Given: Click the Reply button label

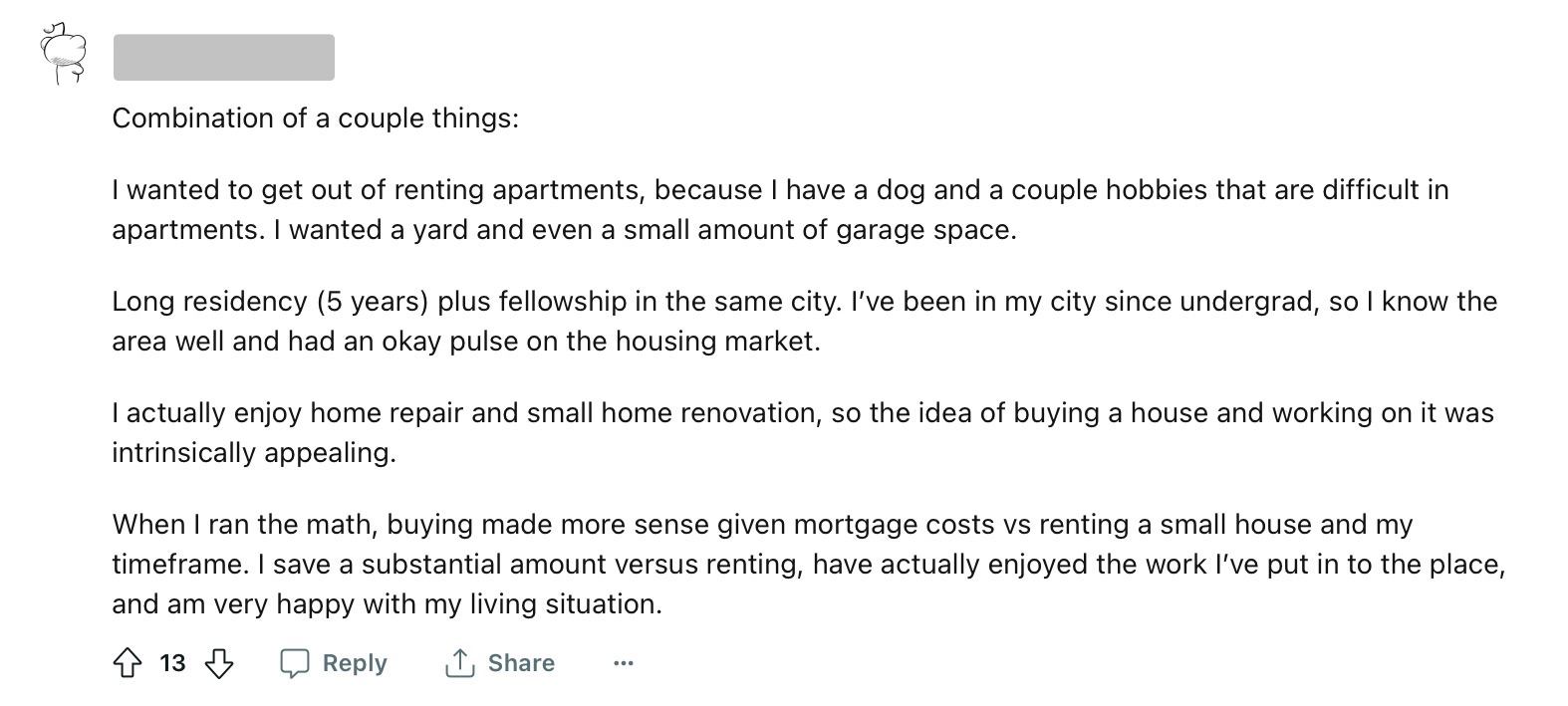Looking at the screenshot, I should pyautogui.click(x=355, y=663).
